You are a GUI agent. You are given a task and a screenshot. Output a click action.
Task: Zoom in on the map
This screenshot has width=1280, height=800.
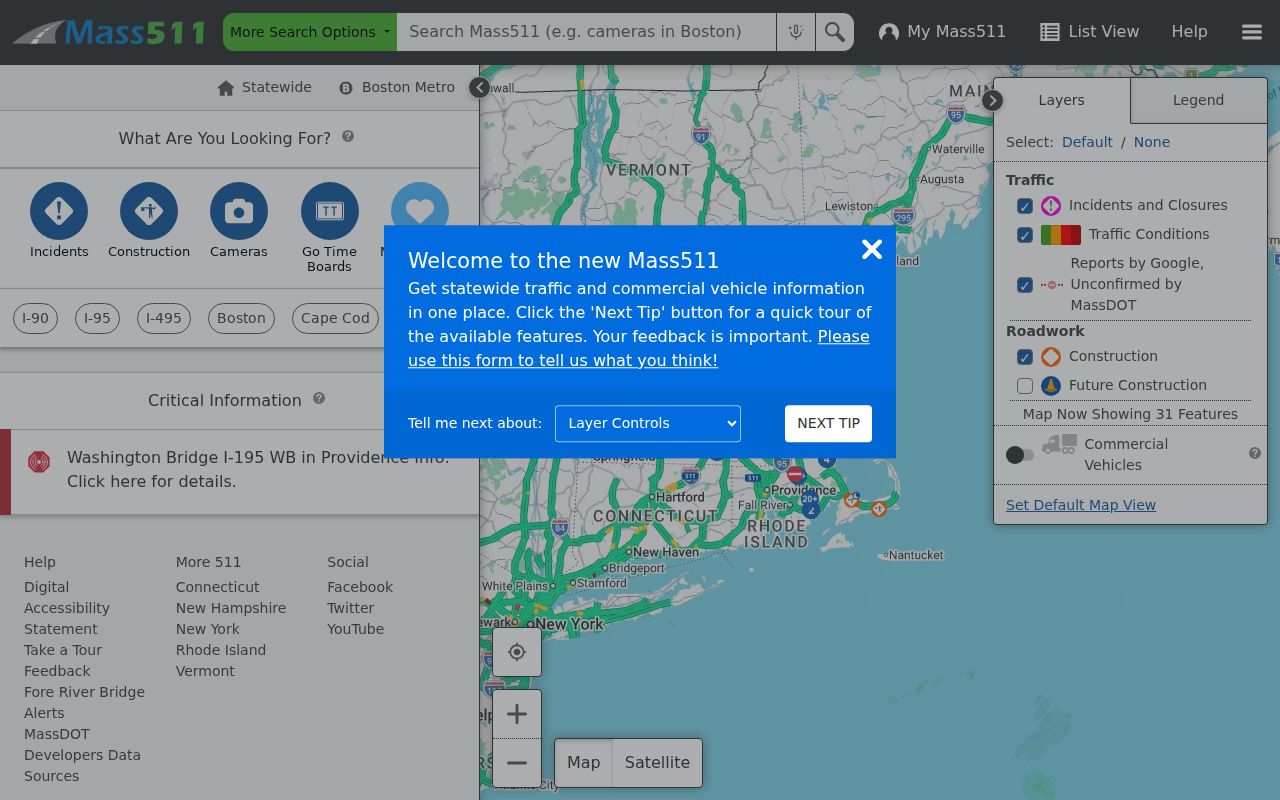[x=517, y=714]
